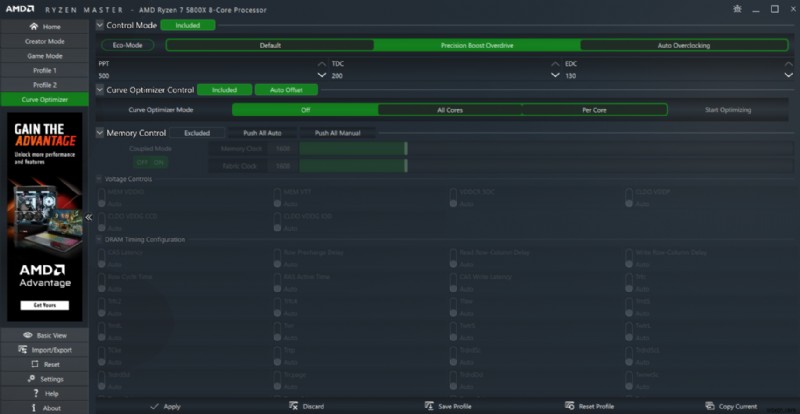Click Push All Manual
Viewport: 800px width, 414px height.
pyautogui.click(x=337, y=133)
